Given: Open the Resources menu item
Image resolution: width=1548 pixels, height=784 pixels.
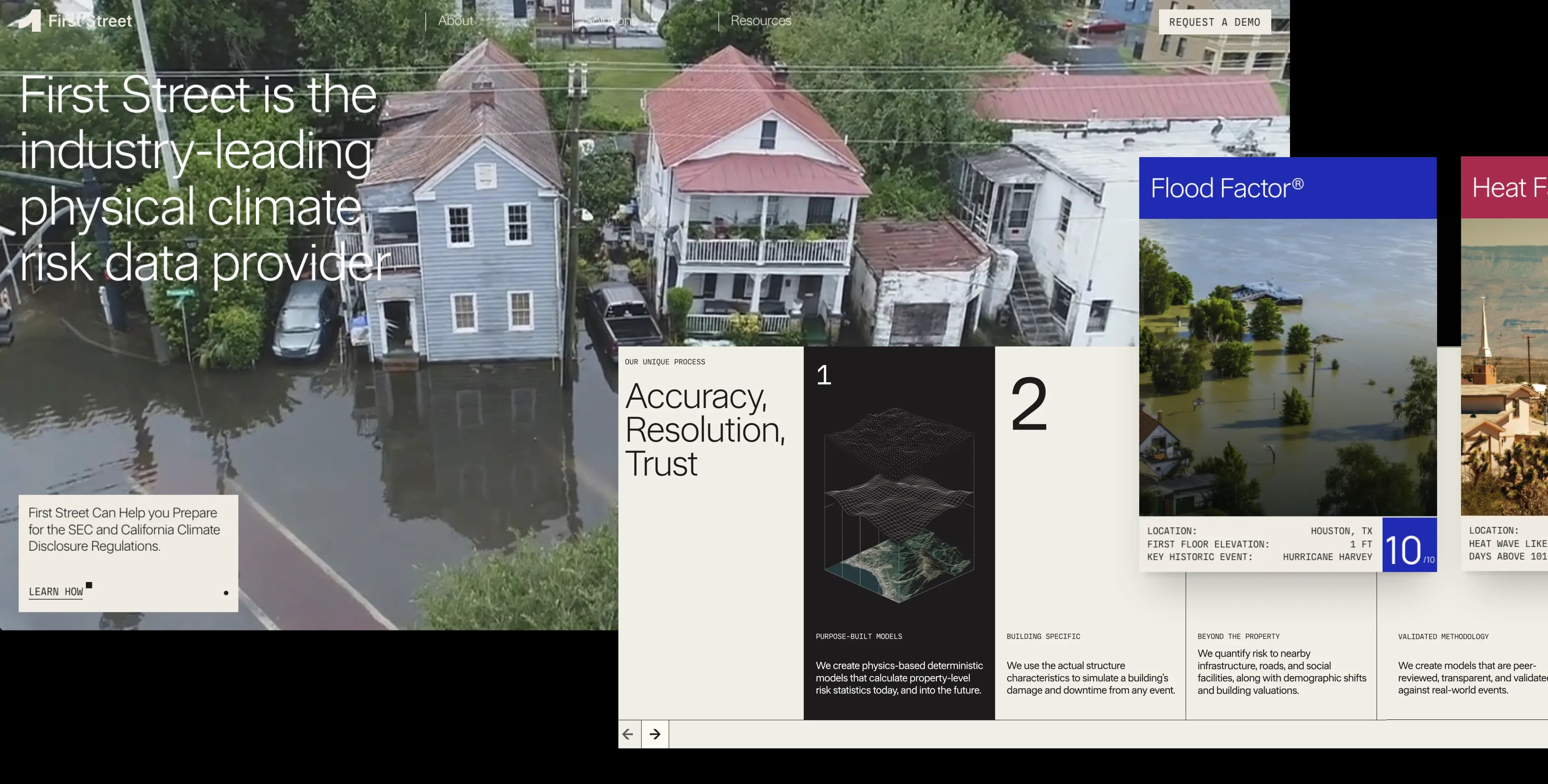Looking at the screenshot, I should [x=761, y=20].
